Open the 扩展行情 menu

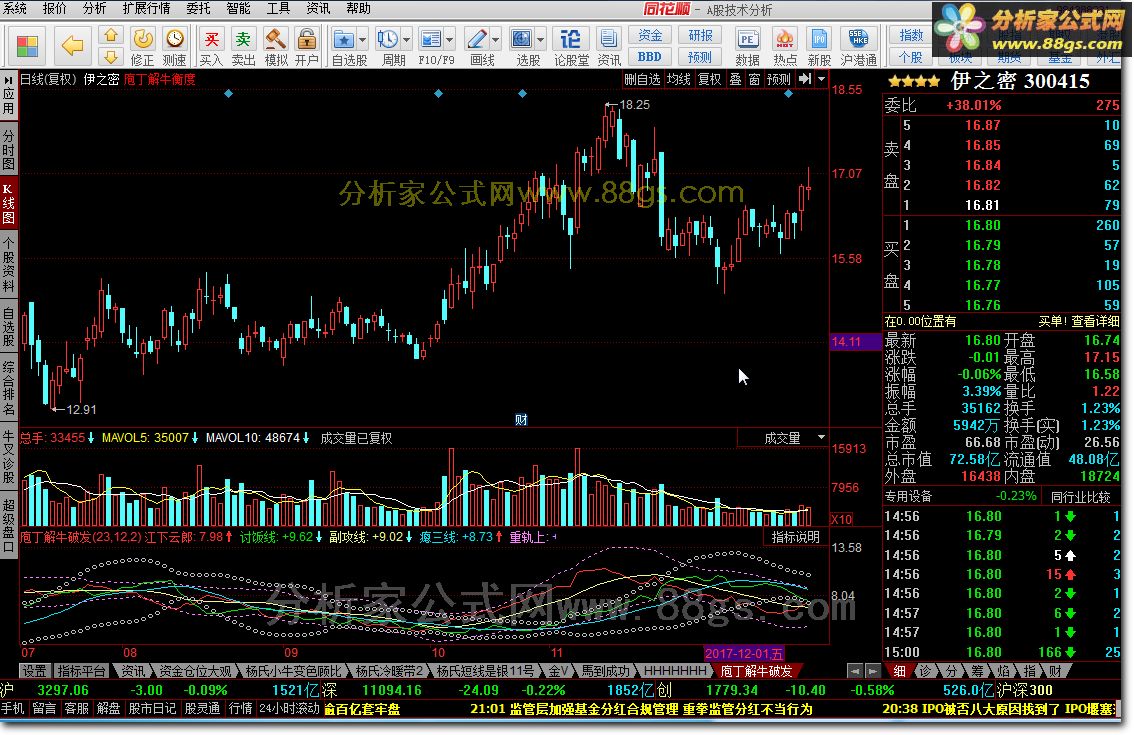coord(147,9)
